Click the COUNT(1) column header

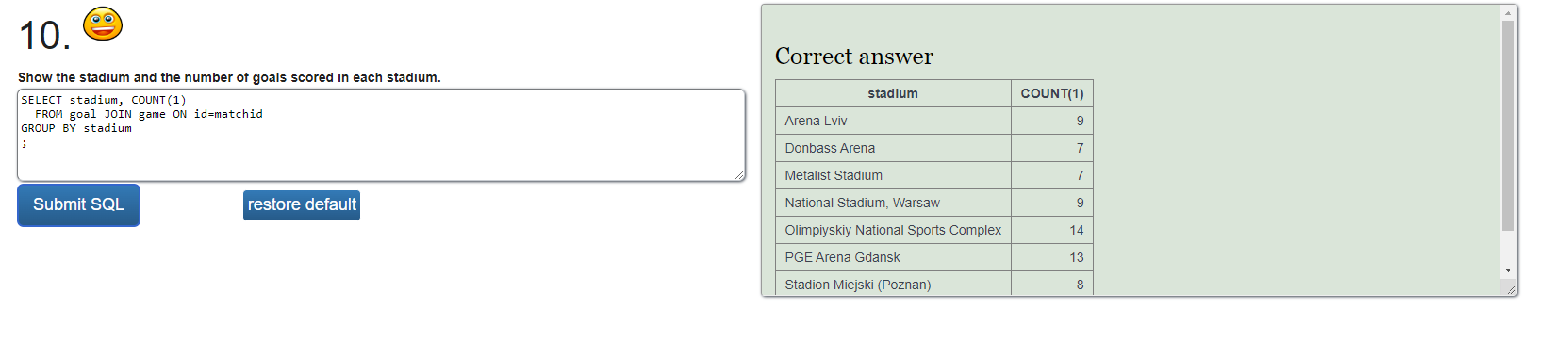[1052, 93]
